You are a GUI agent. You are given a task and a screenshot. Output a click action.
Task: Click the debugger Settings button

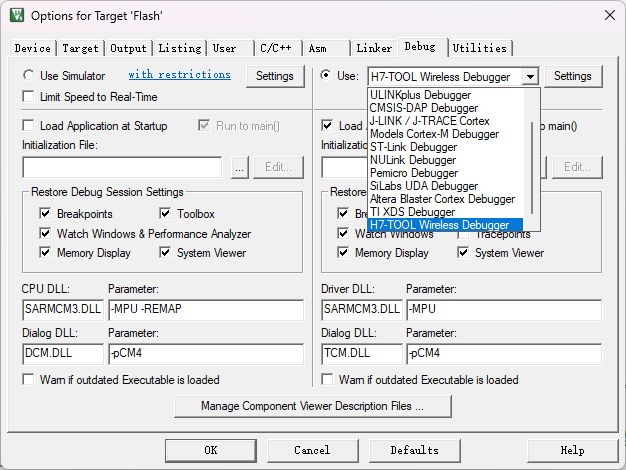(x=573, y=76)
